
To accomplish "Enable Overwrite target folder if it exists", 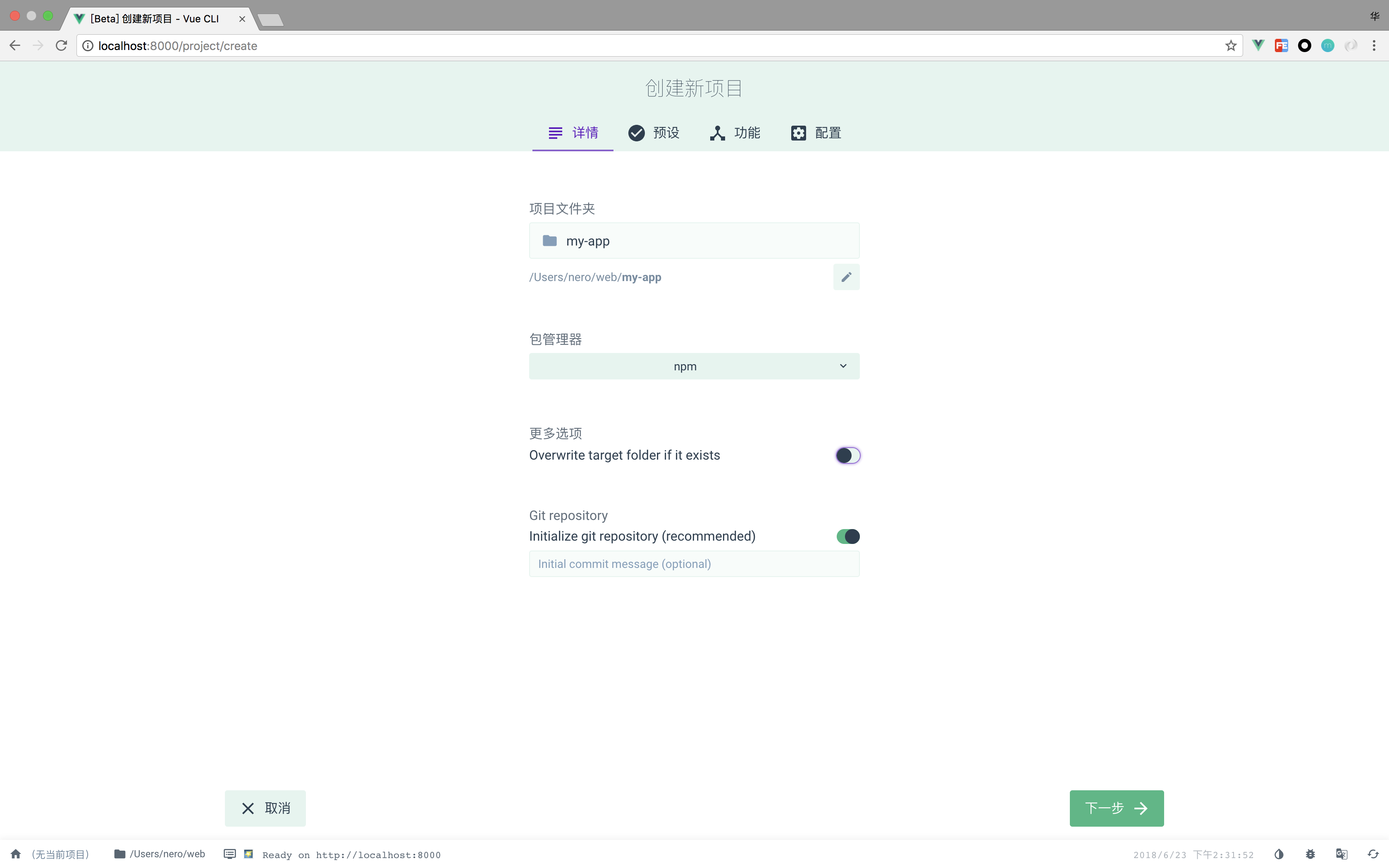I will coord(848,455).
